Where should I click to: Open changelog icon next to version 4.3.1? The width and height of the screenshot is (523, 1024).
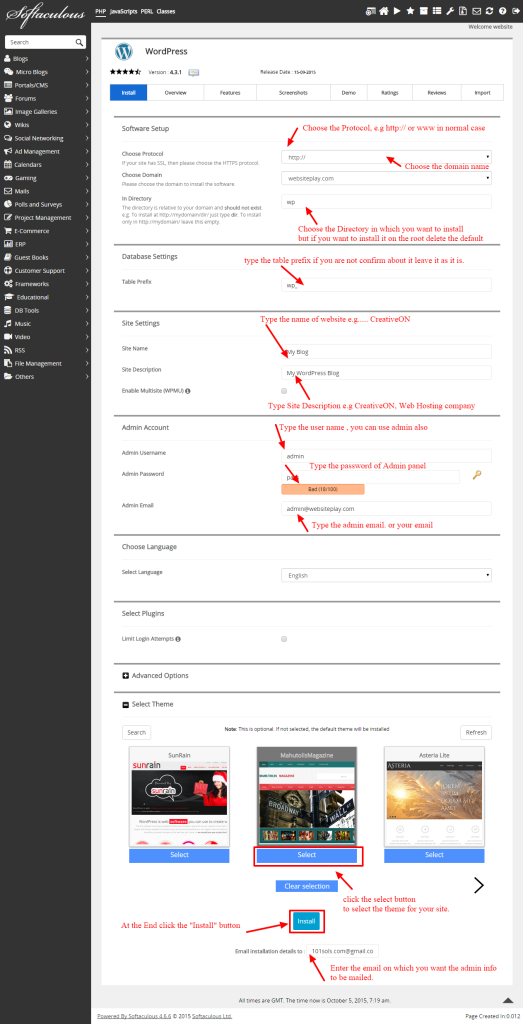194,72
